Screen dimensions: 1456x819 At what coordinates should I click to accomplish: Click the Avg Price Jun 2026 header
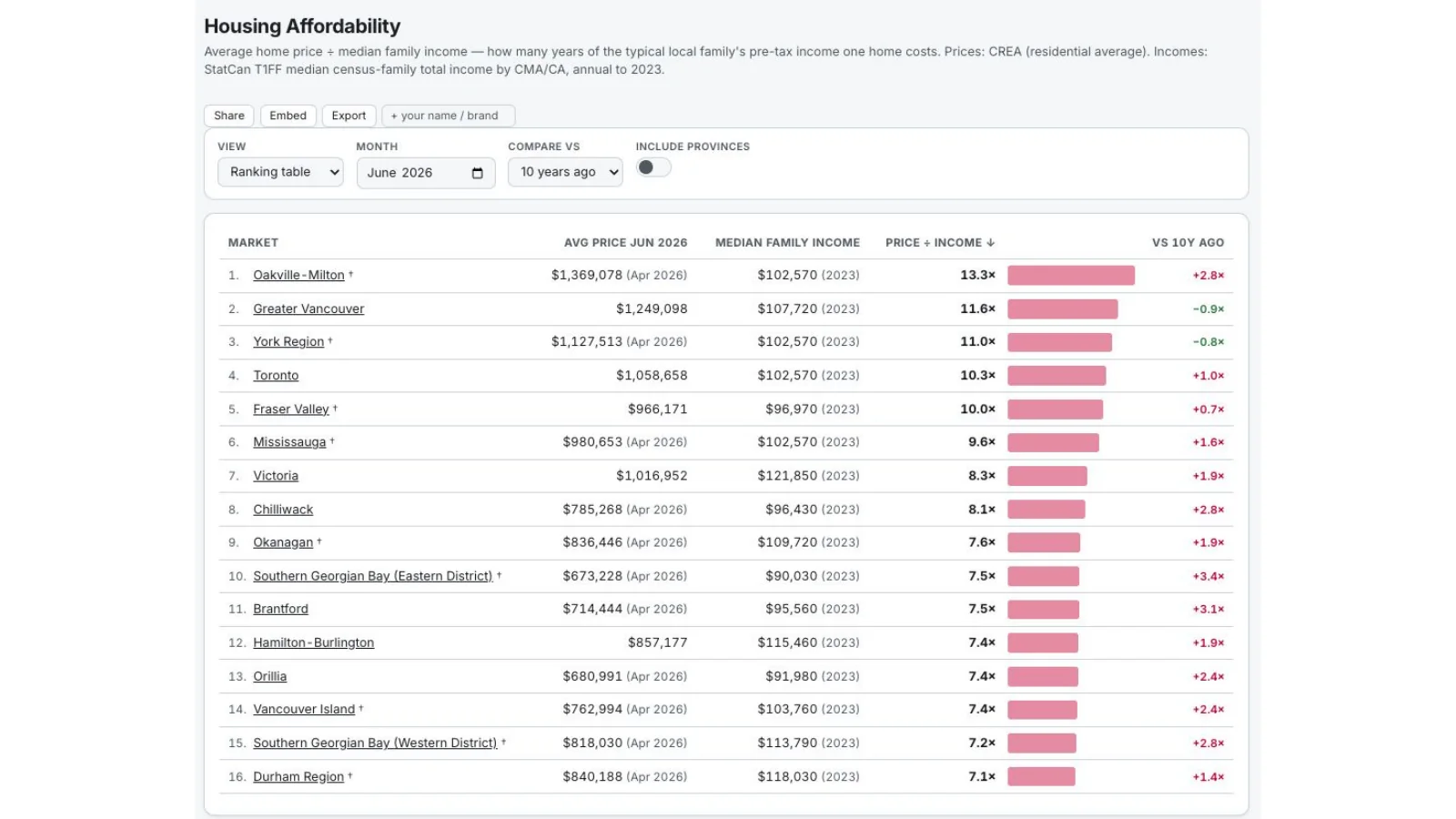[626, 243]
